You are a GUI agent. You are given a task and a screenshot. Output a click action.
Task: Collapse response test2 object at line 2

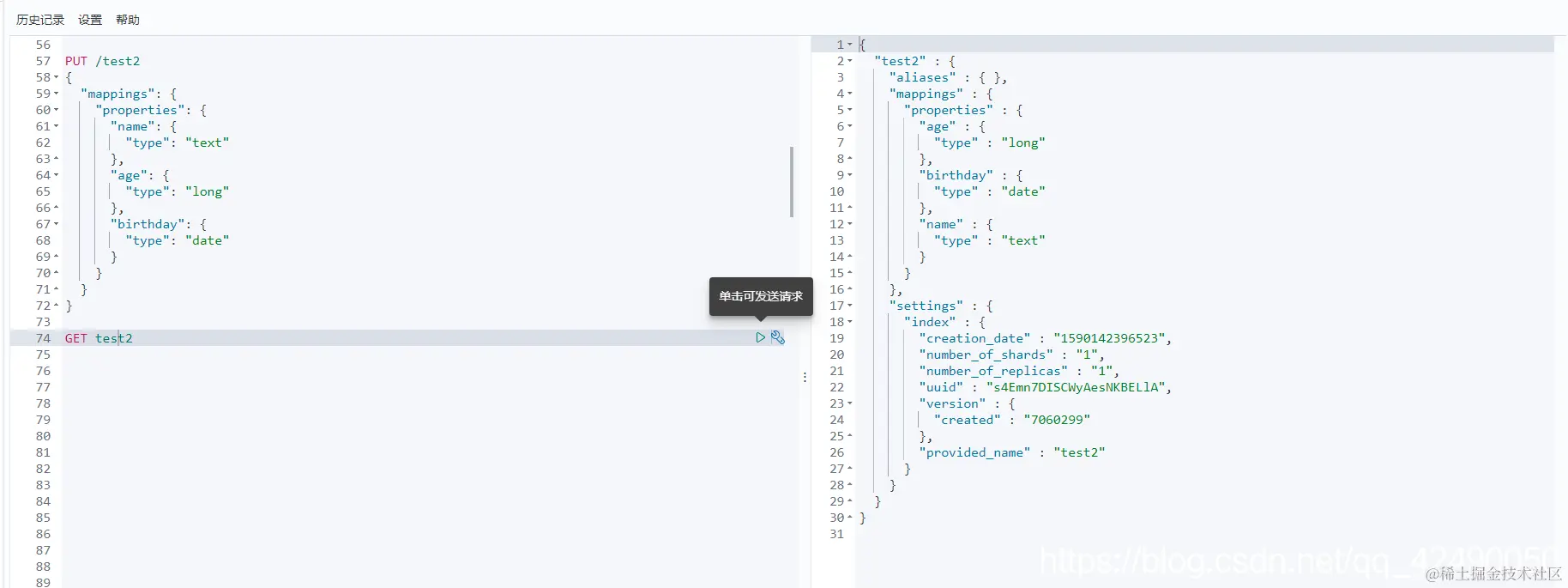tap(850, 61)
